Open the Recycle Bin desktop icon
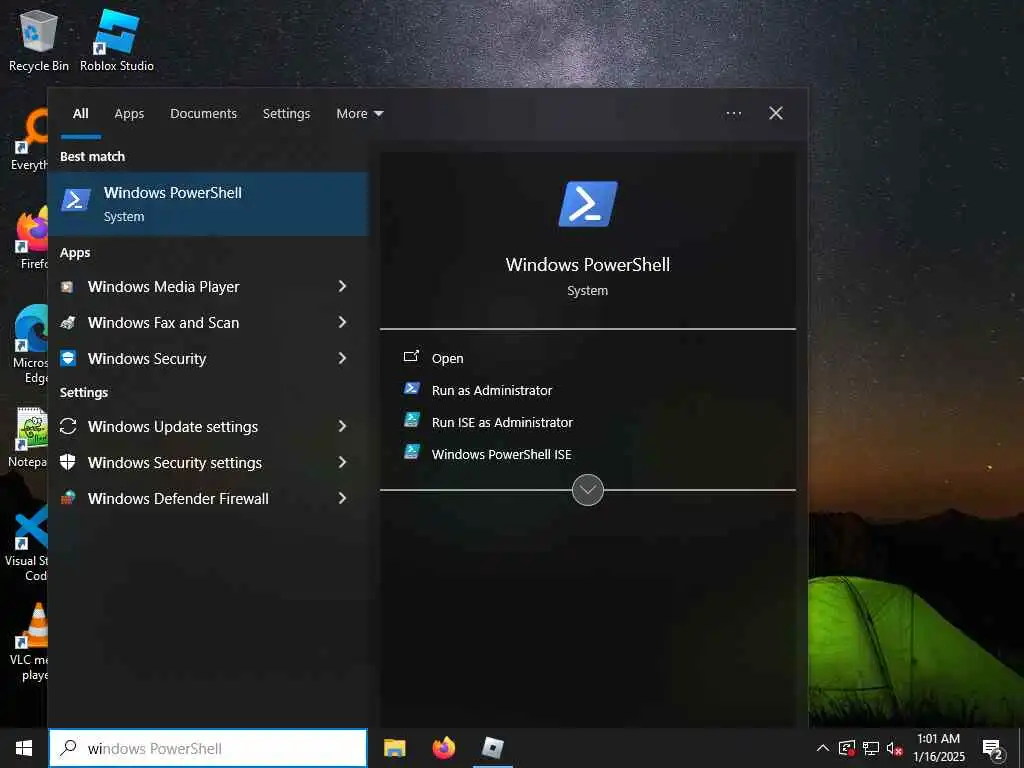 tap(39, 40)
